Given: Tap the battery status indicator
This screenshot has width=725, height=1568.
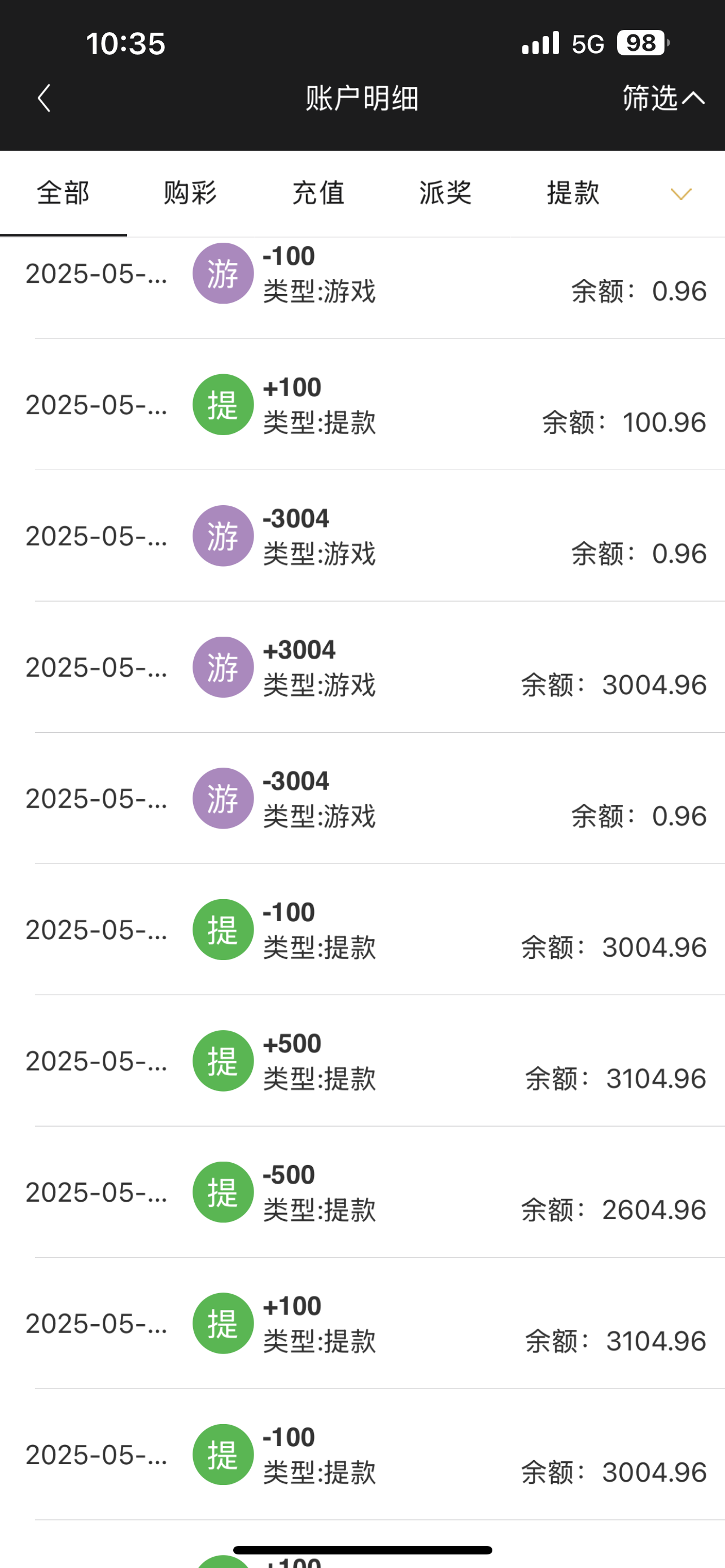Looking at the screenshot, I should [642, 43].
